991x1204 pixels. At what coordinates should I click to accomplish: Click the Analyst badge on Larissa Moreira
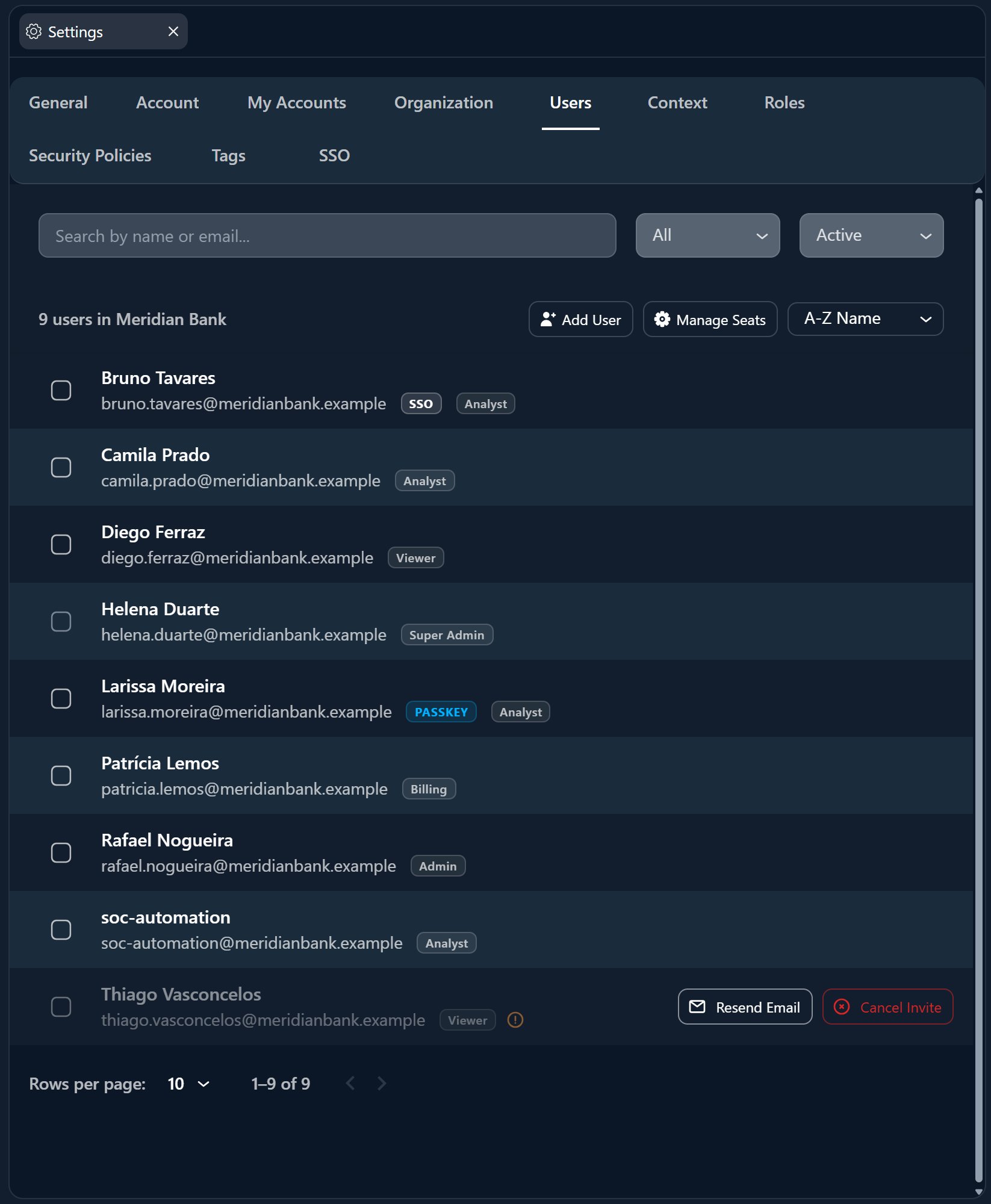[520, 712]
